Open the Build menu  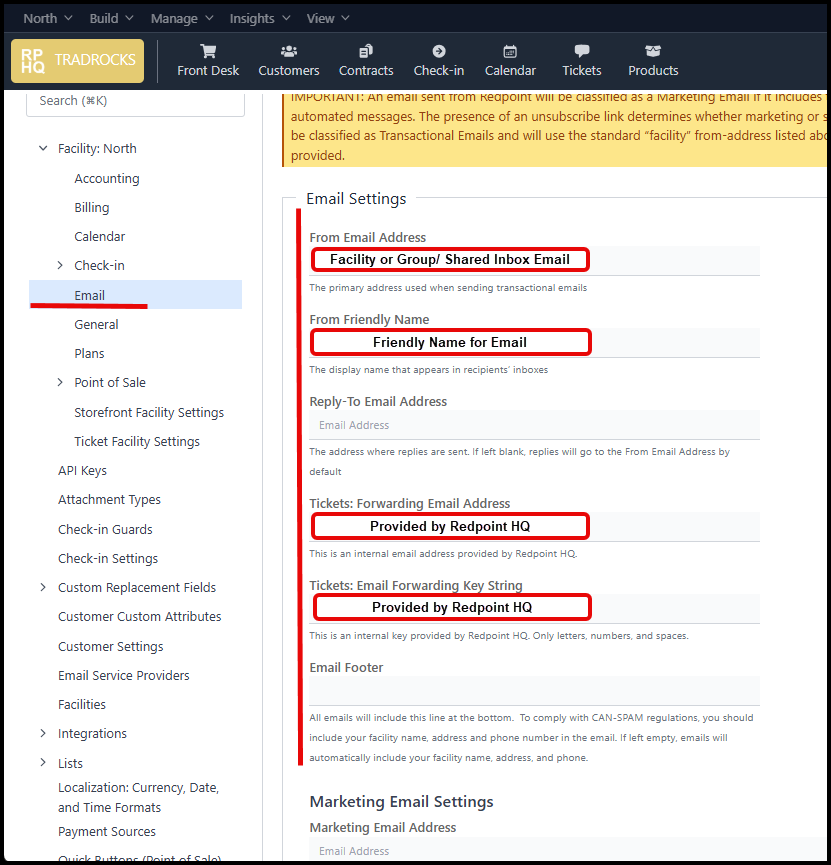pyautogui.click(x=110, y=18)
